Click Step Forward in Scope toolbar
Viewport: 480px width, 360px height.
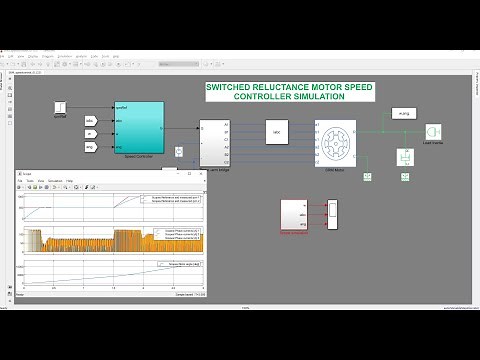click(x=41, y=187)
